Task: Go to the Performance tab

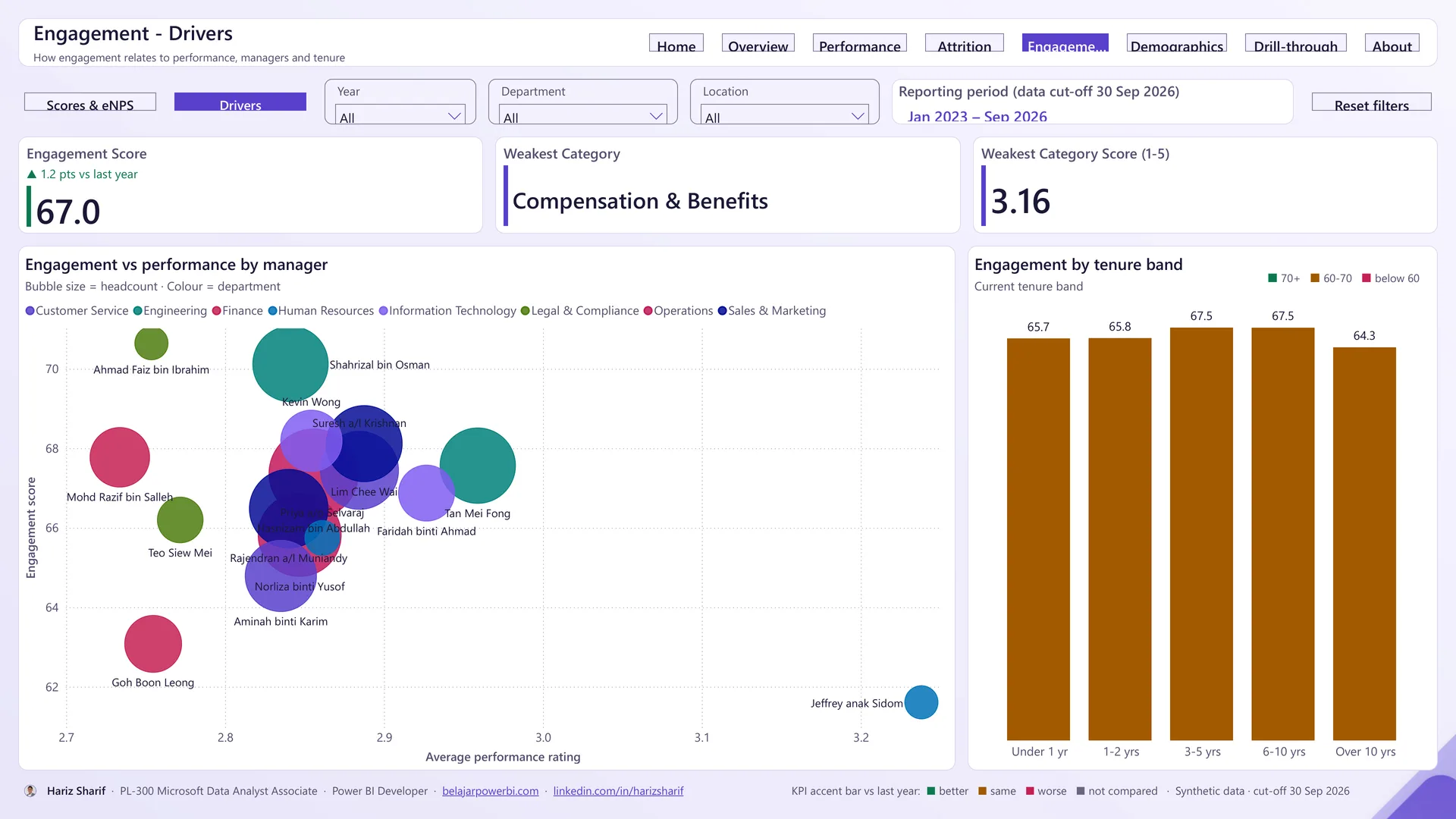Action: click(860, 43)
